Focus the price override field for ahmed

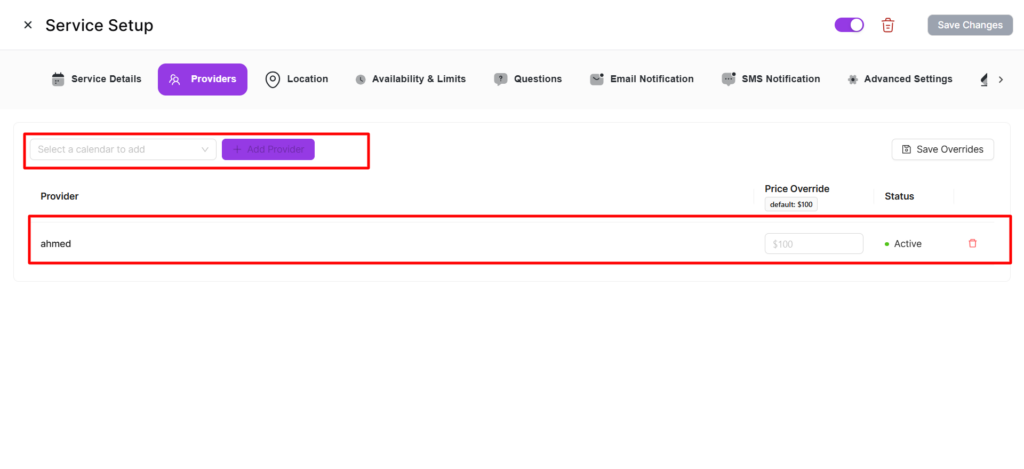click(813, 243)
